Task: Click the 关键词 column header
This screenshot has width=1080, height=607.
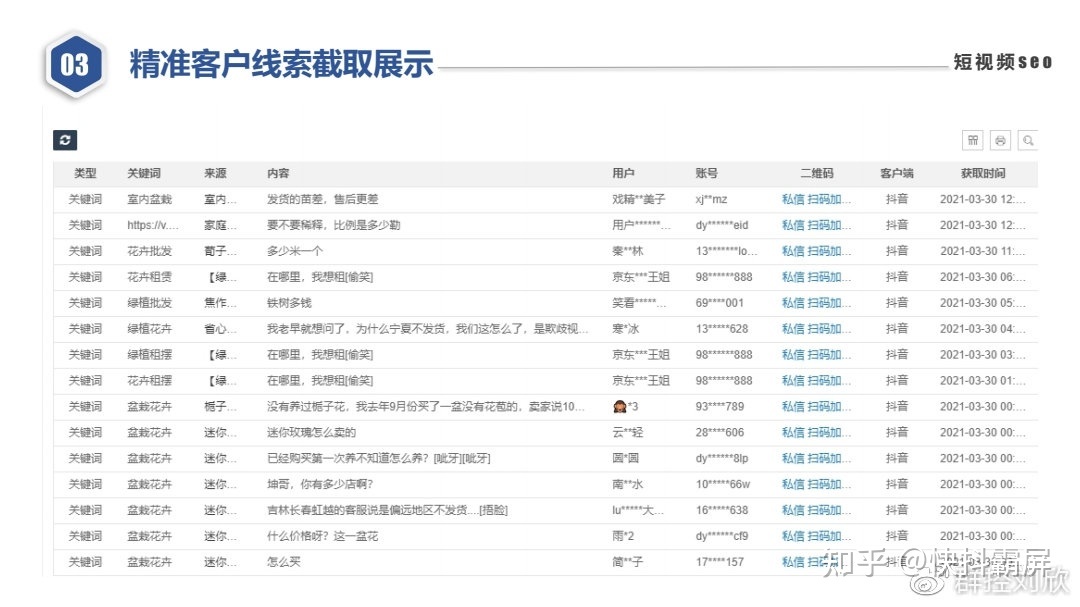Action: tap(144, 174)
